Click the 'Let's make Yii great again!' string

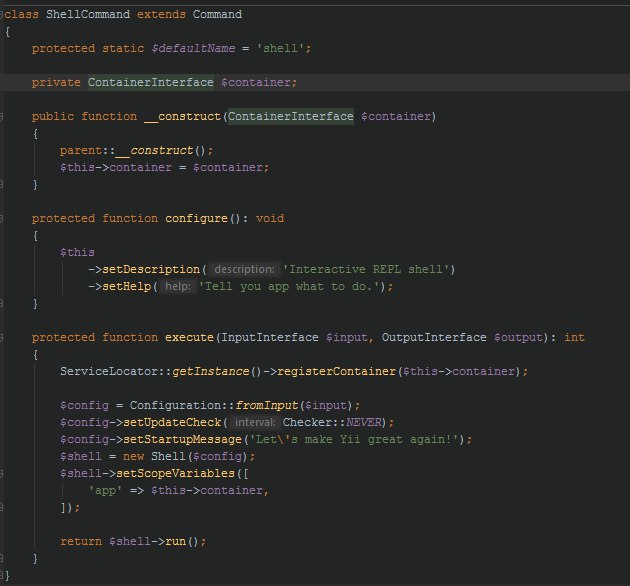(x=353, y=439)
